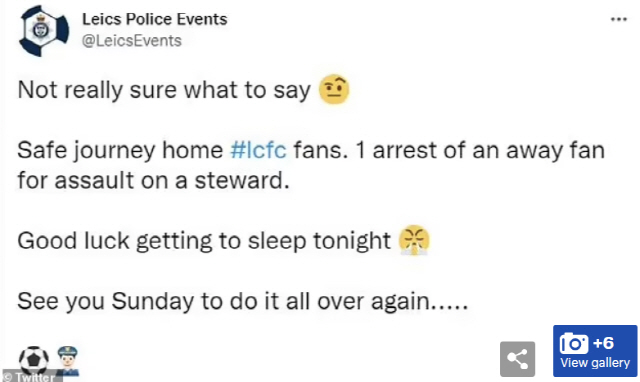640x382 pixels.
Task: Click the +6 photo count label
Action: coord(604,343)
